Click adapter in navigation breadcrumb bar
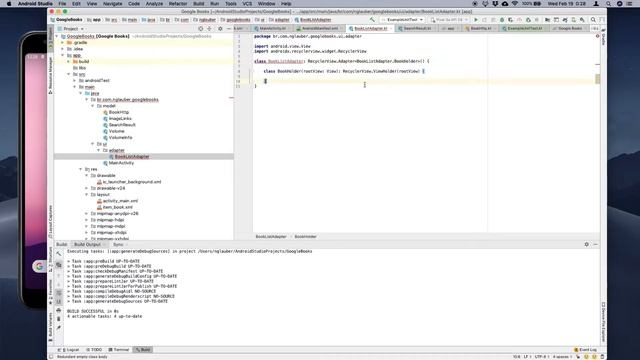This screenshot has width=640, height=360. tap(279, 20)
